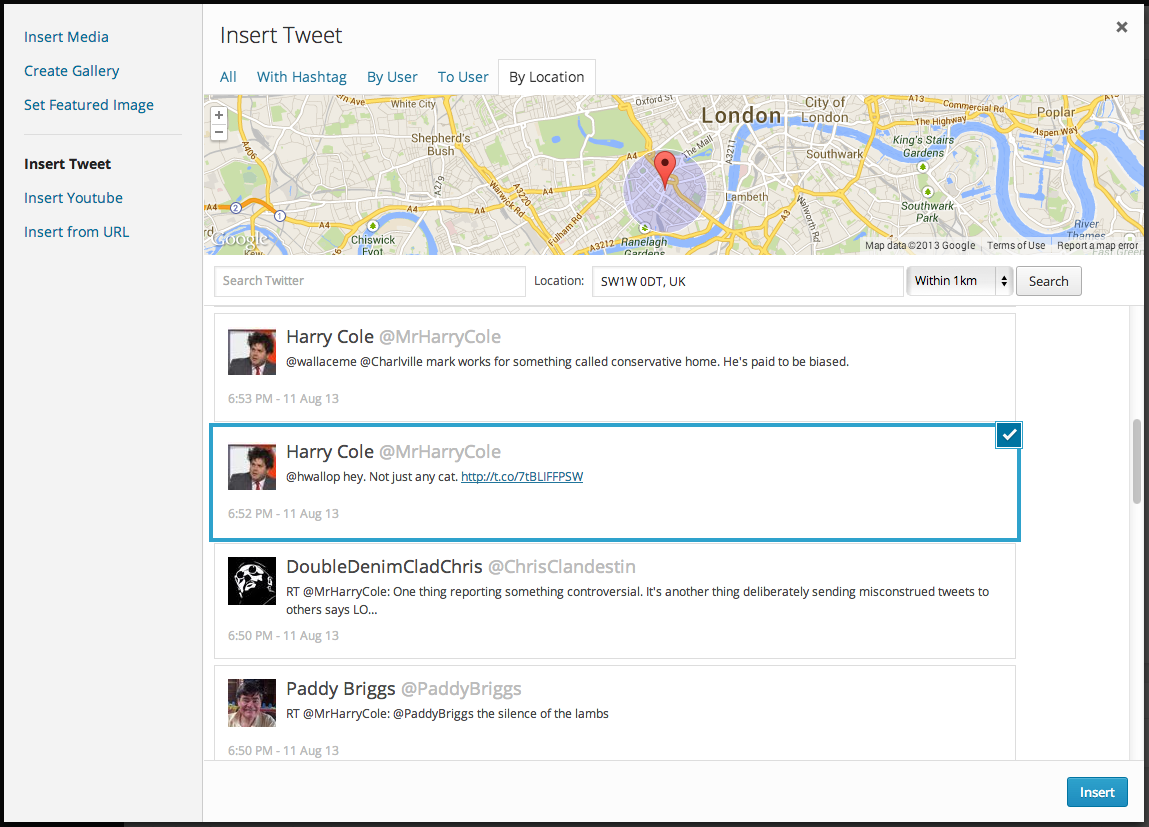This screenshot has height=827, width=1149.
Task: Click the map zoom out minus button
Action: click(x=218, y=132)
